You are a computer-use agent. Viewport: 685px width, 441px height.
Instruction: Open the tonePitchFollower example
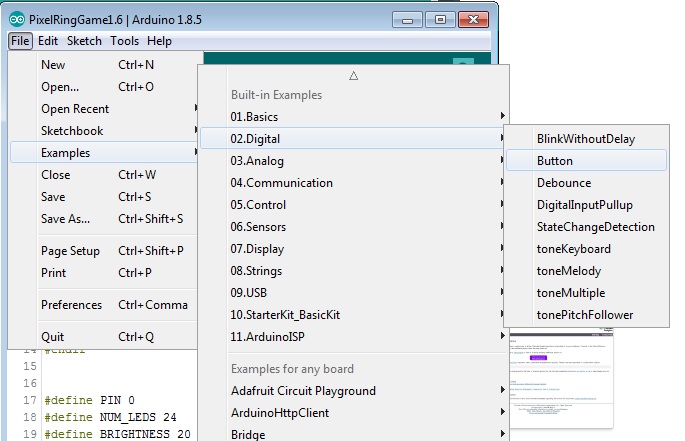tap(586, 315)
